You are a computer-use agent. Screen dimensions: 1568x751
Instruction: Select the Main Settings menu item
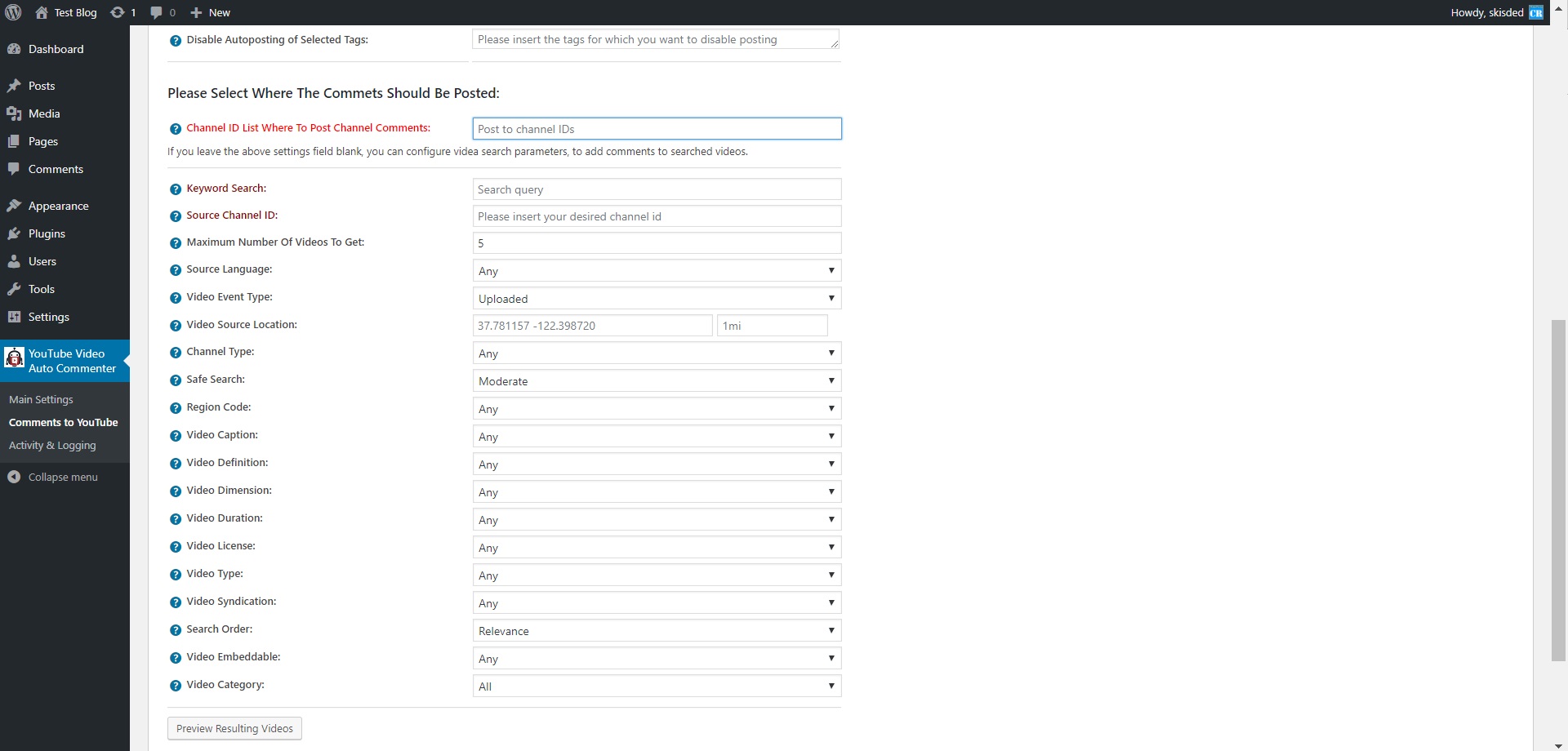tap(40, 399)
